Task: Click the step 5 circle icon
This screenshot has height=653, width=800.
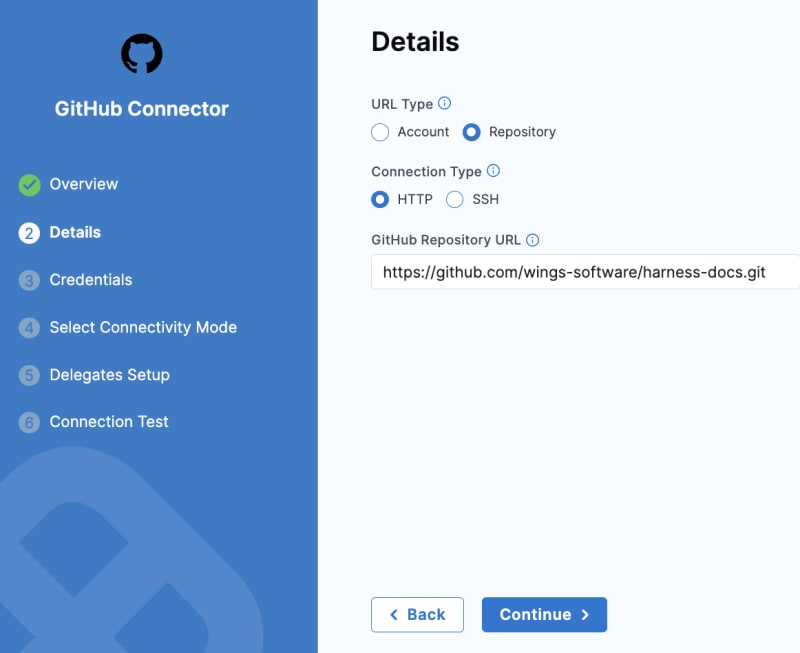Action: tap(29, 375)
